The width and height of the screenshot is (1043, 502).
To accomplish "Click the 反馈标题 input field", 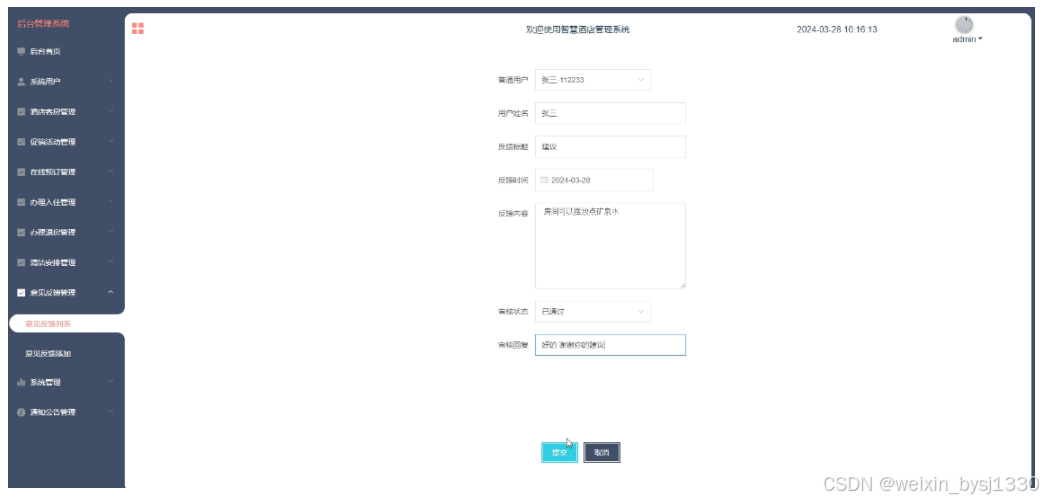I will click(610, 146).
